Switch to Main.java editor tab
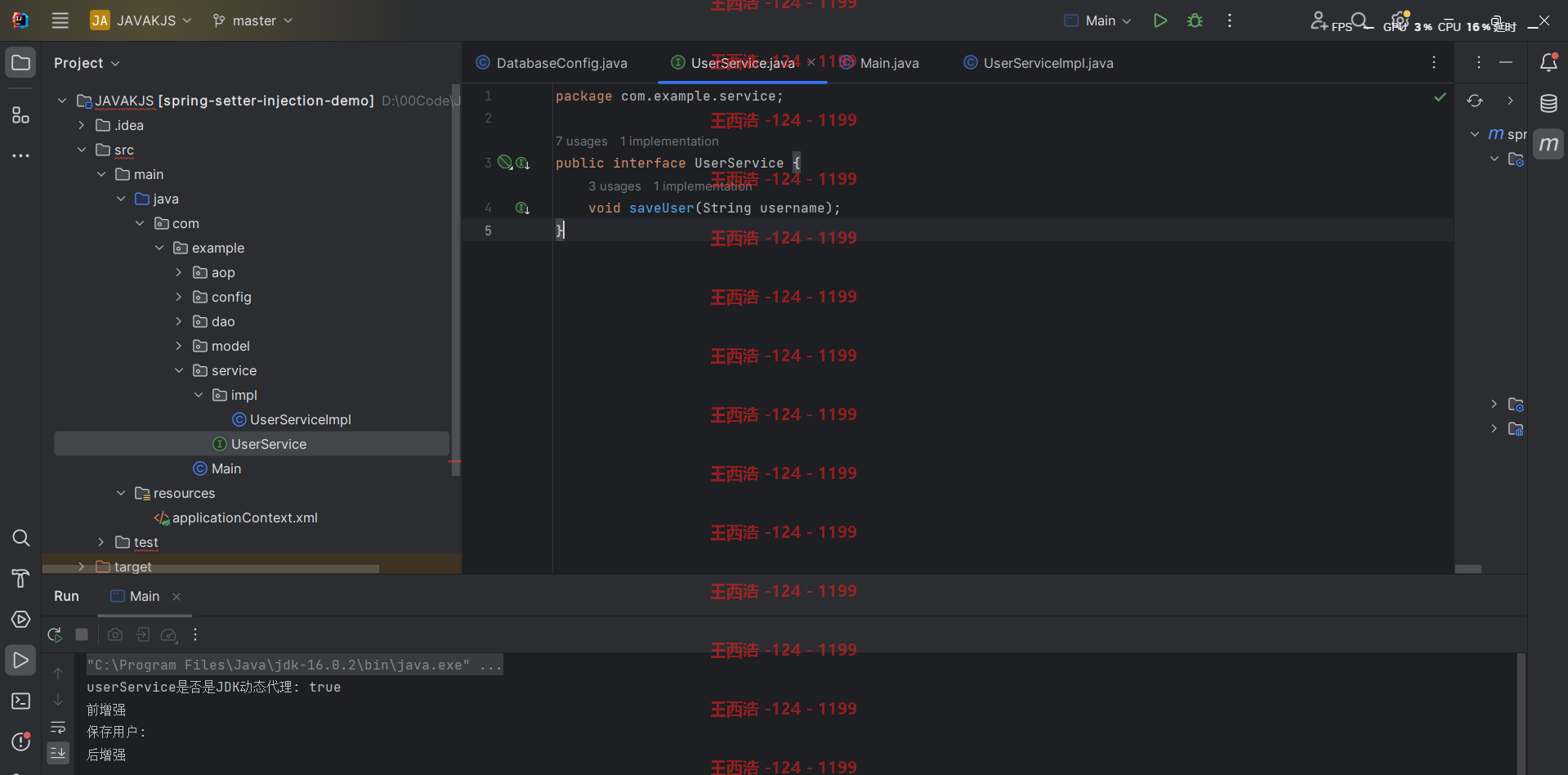 (881, 63)
